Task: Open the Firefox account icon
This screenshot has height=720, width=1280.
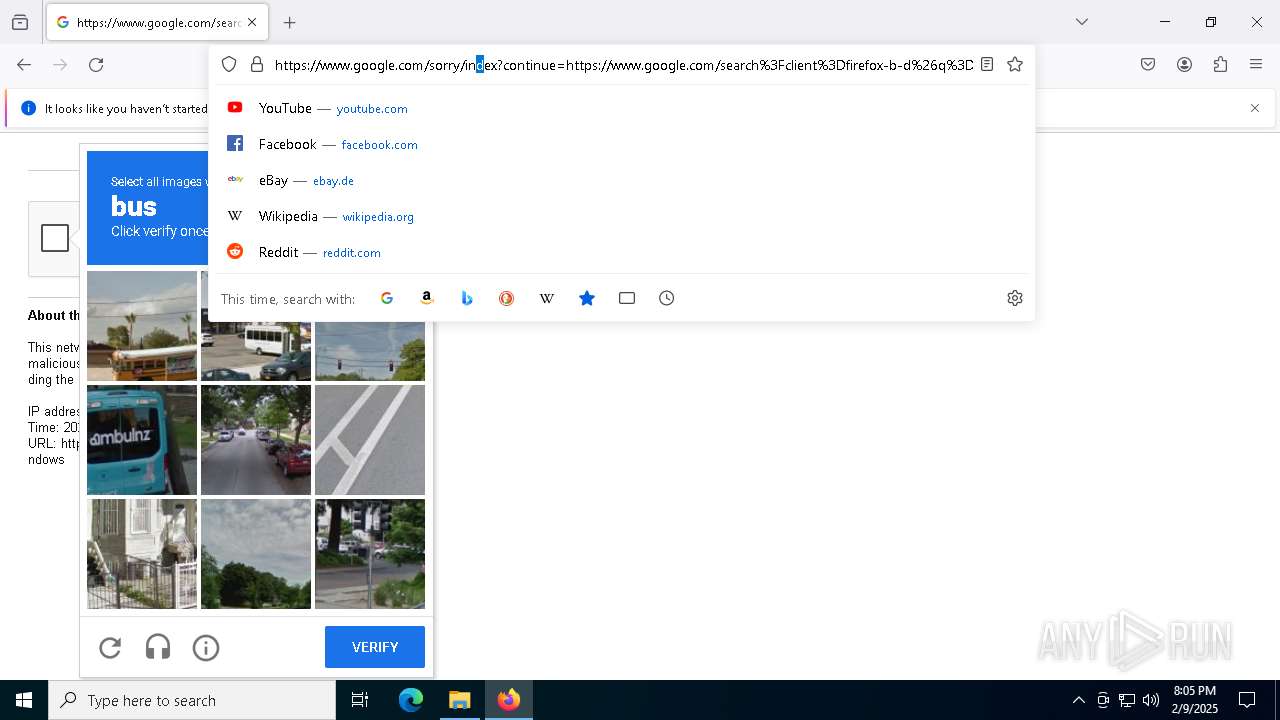Action: coord(1184,65)
